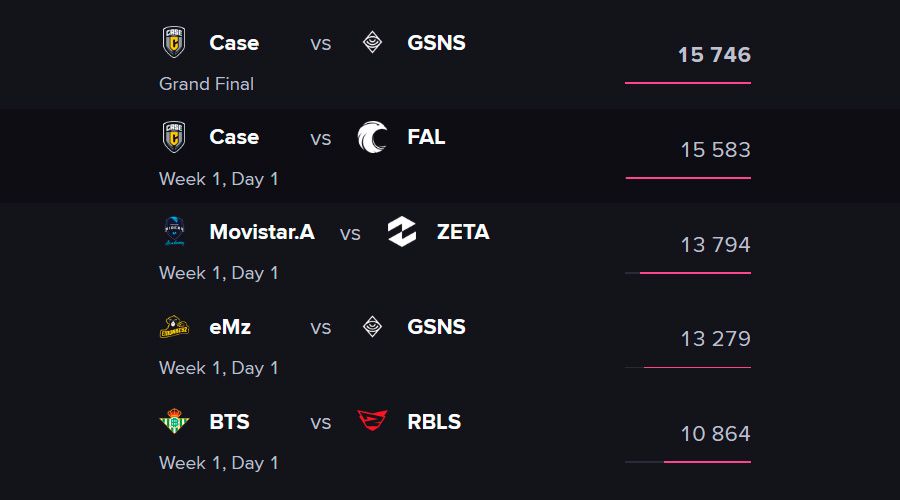The height and width of the screenshot is (500, 900).
Task: Click the ZETA team logo
Action: tap(402, 231)
